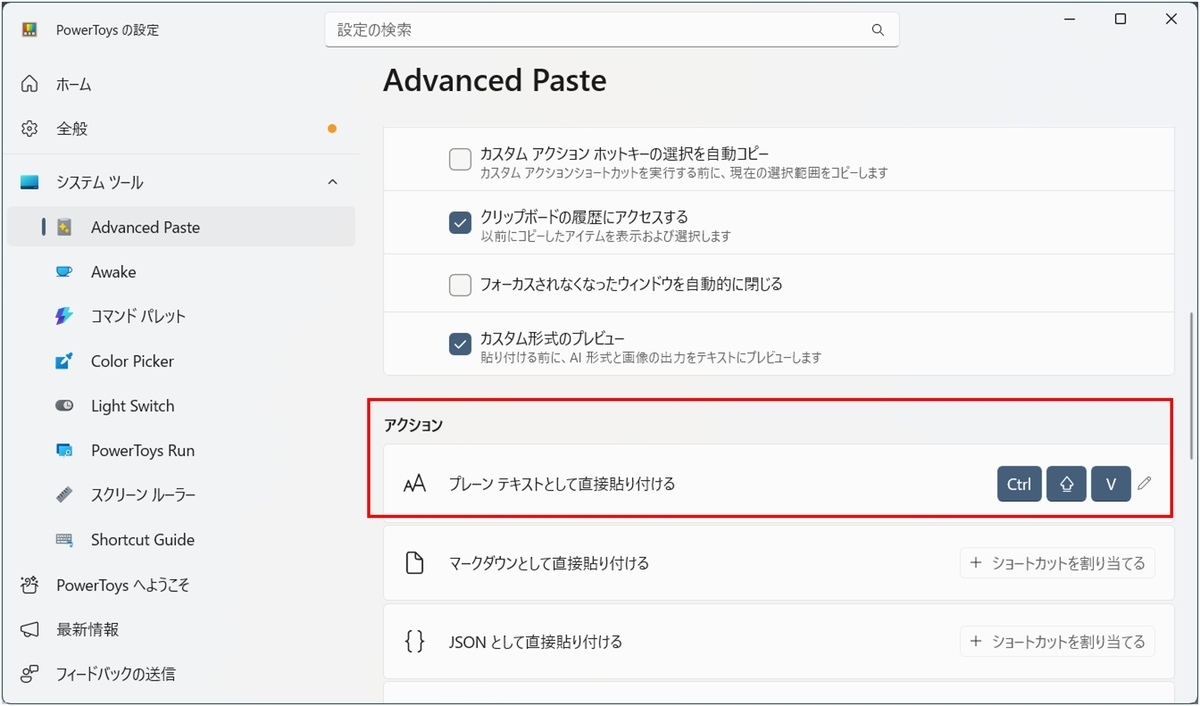Select スクリーン ルーラー label in sidebar
This screenshot has width=1200, height=706.
coord(143,495)
